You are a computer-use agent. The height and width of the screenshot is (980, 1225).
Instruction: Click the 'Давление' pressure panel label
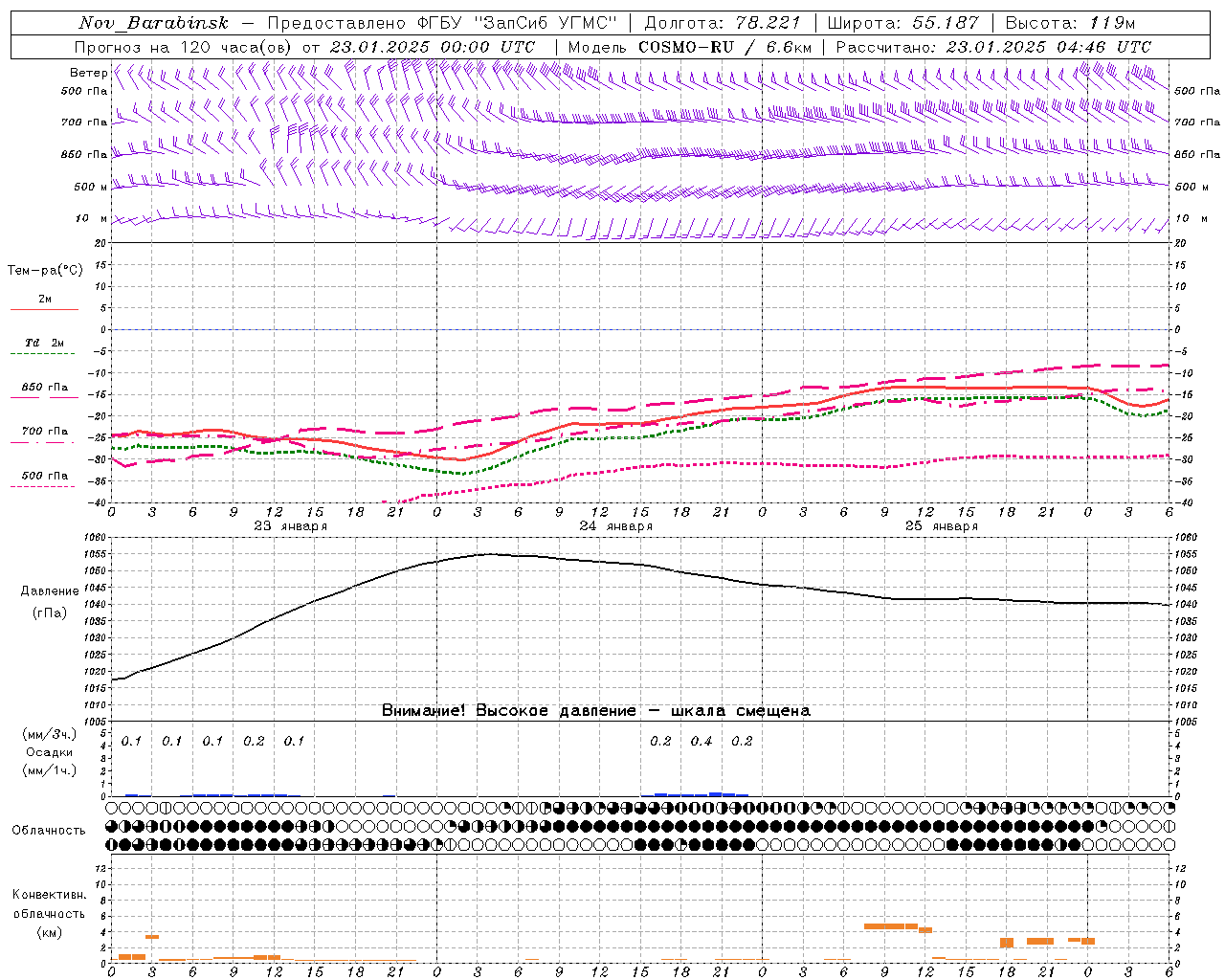[x=50, y=591]
